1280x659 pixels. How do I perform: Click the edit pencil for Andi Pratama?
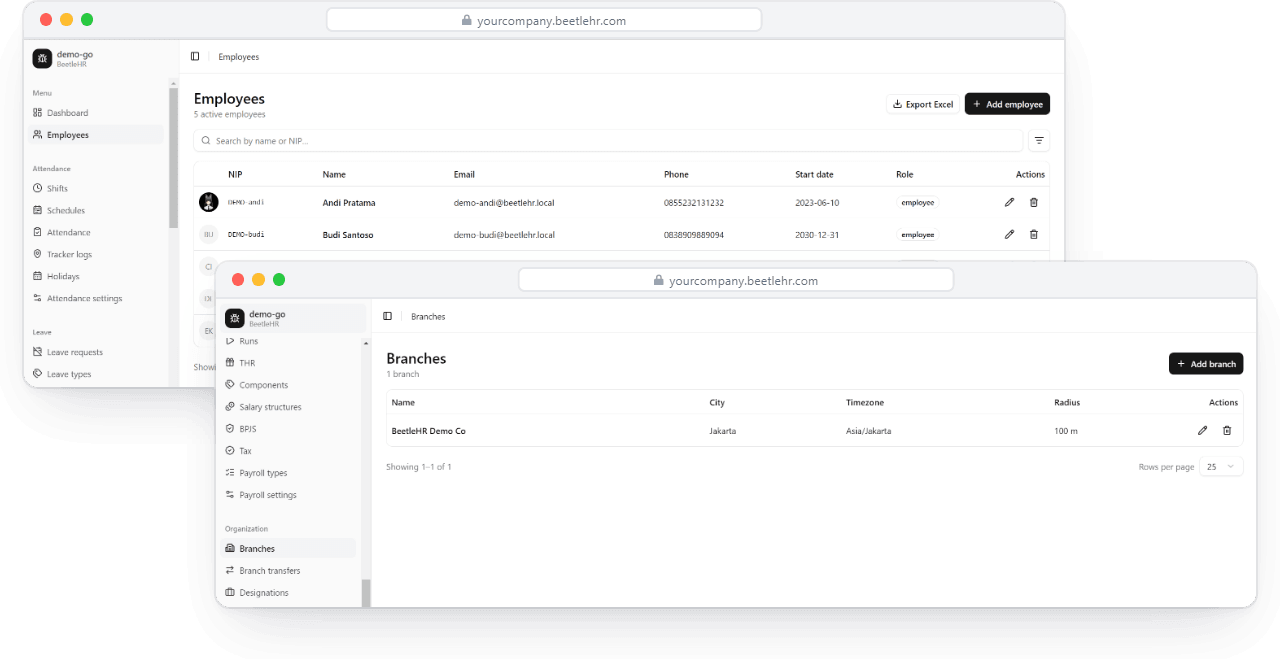[1009, 202]
